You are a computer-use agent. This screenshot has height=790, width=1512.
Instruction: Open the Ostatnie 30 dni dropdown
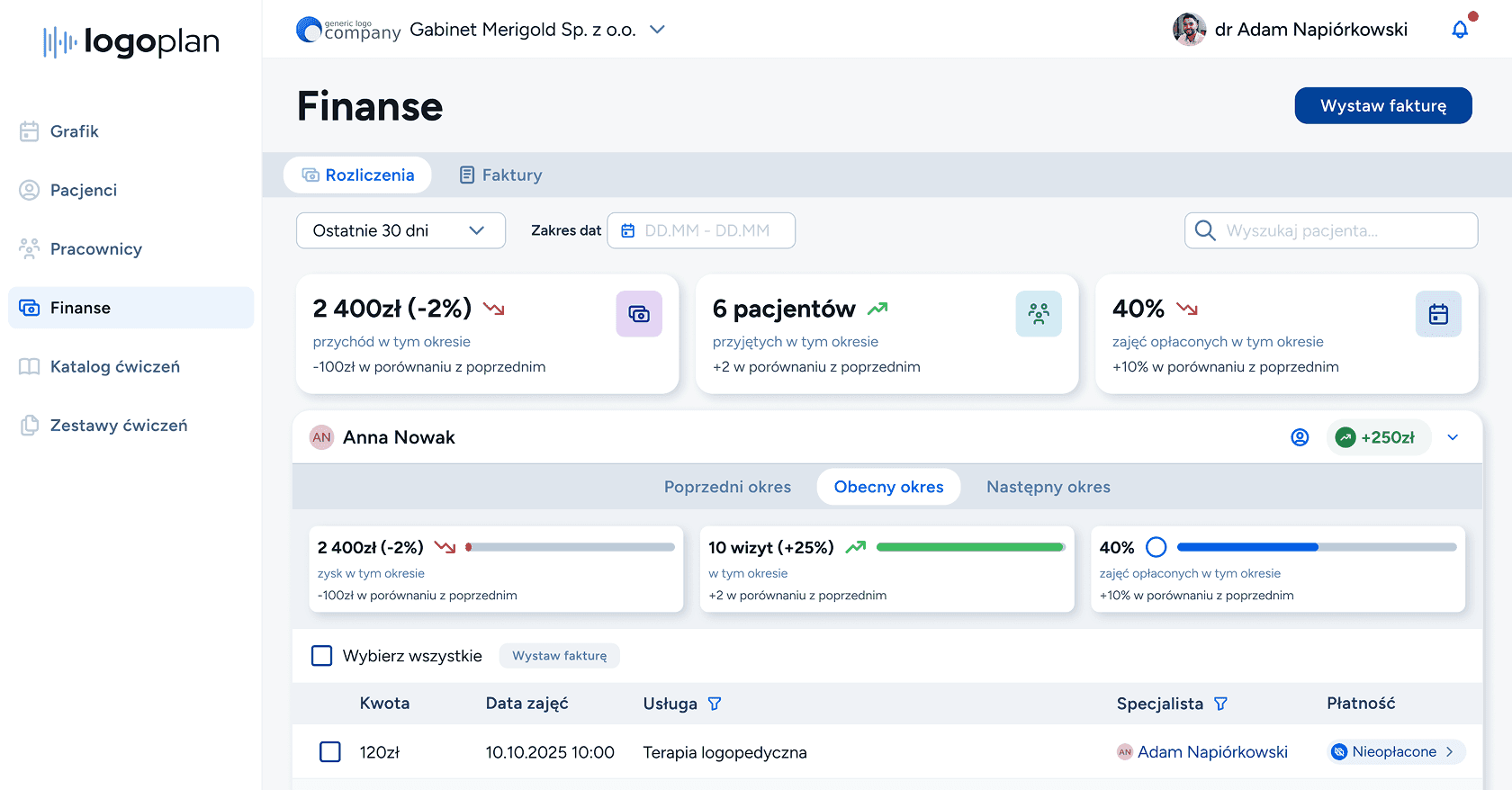[400, 230]
